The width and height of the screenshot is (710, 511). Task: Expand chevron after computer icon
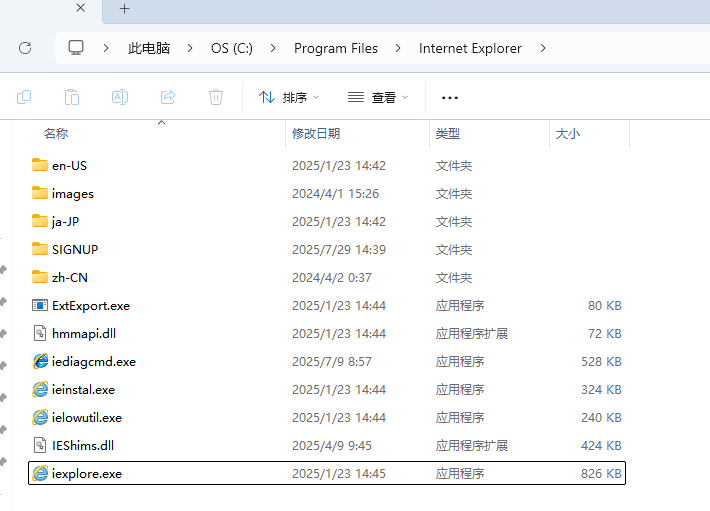[x=106, y=48]
